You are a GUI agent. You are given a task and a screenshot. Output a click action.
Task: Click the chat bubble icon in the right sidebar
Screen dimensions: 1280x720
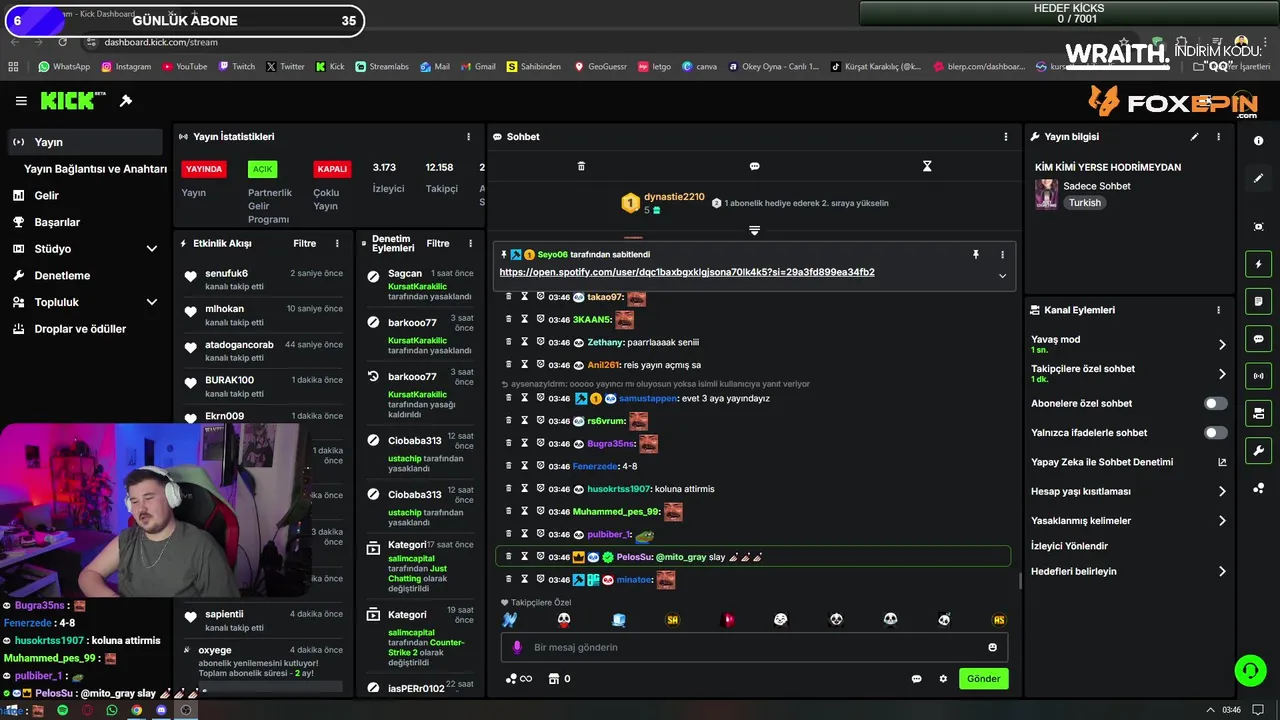point(1258,339)
